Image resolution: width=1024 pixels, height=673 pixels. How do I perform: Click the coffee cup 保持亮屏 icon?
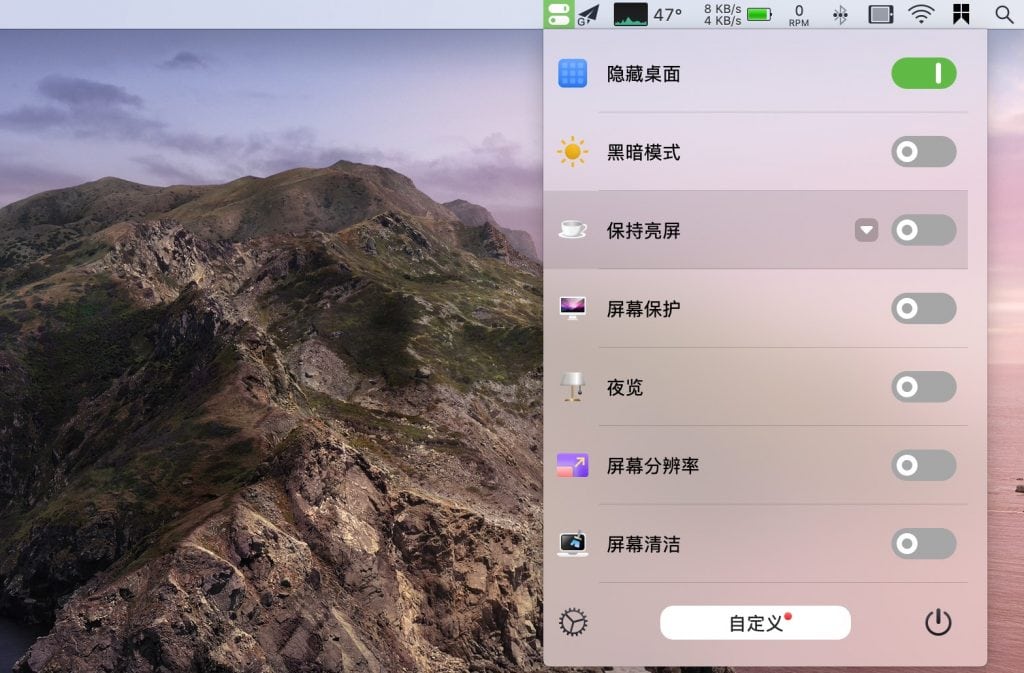[573, 230]
